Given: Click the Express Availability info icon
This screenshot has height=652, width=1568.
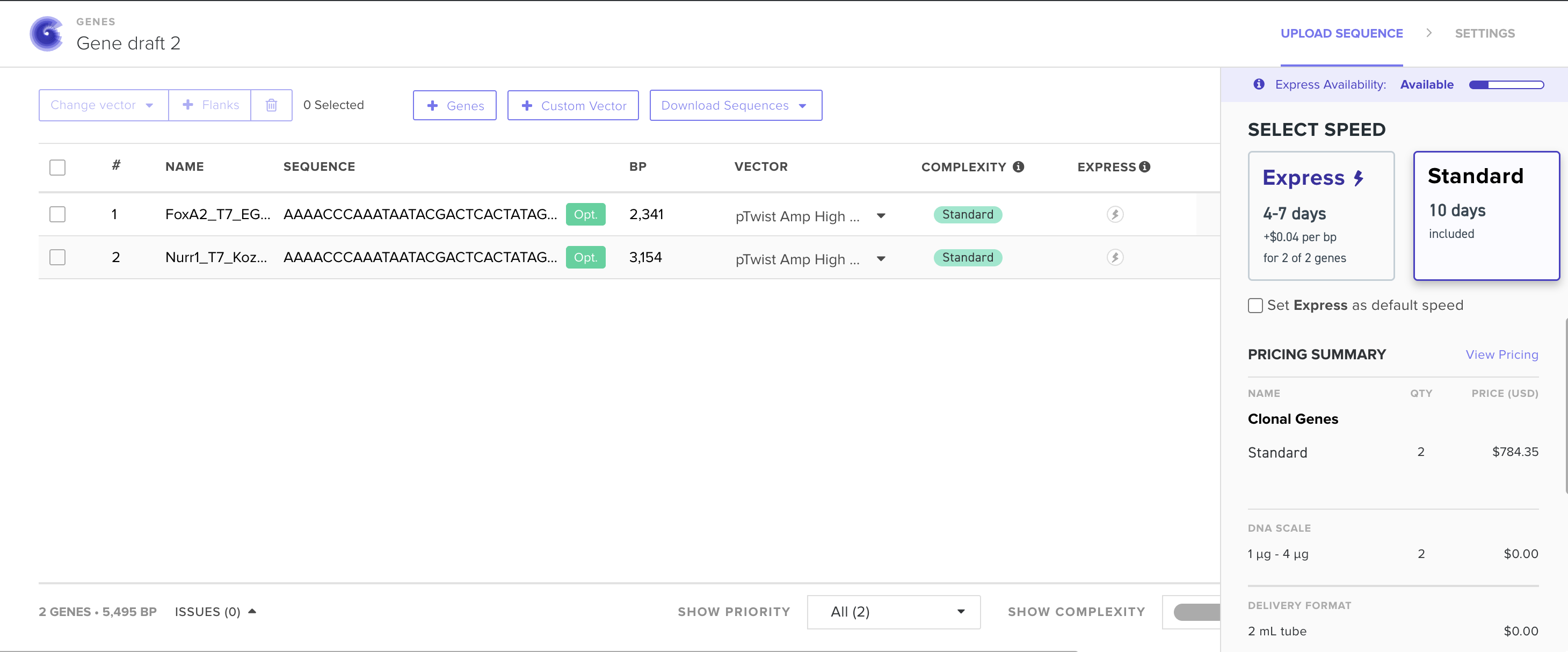Looking at the screenshot, I should pyautogui.click(x=1259, y=84).
